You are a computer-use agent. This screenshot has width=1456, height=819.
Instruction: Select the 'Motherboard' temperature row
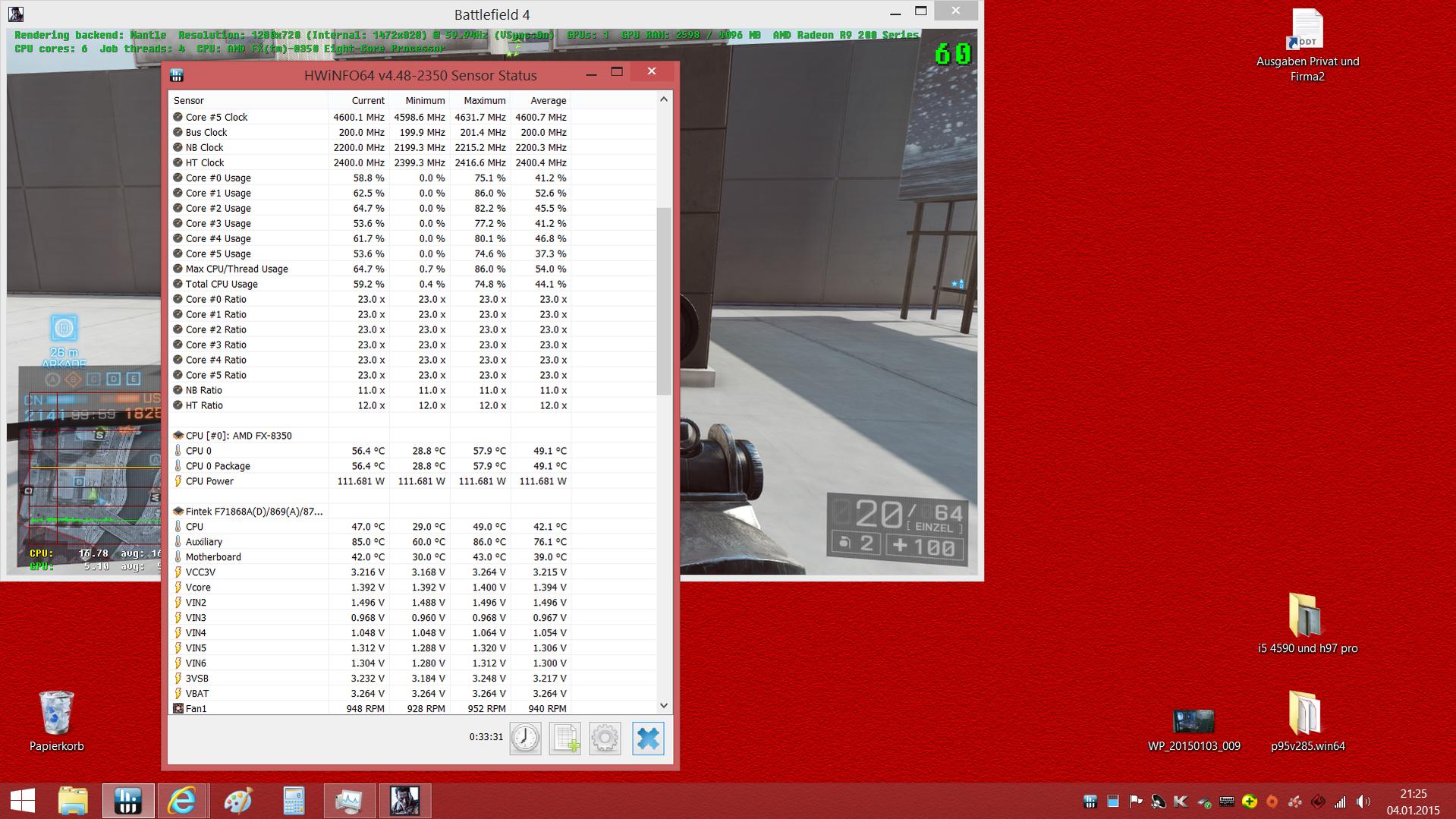pos(412,557)
